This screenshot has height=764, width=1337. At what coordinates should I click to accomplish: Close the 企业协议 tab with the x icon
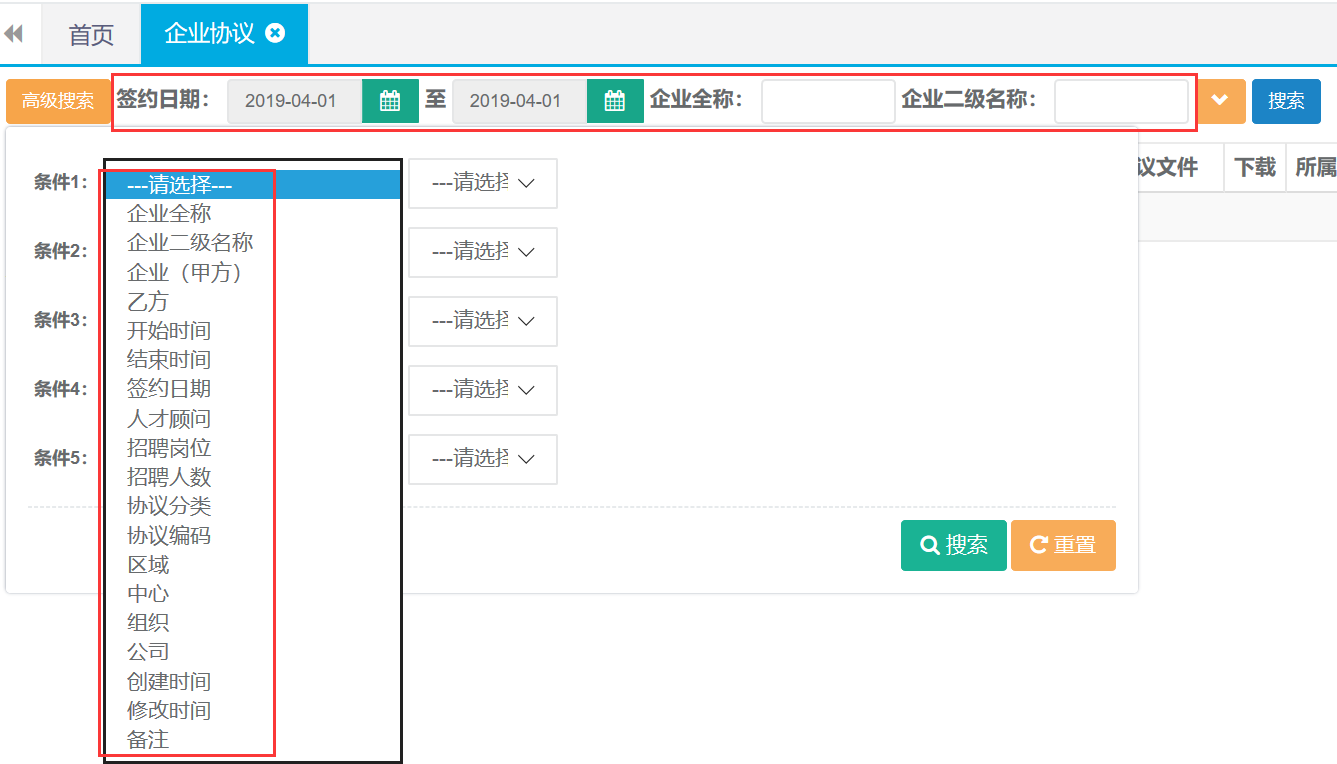click(275, 33)
